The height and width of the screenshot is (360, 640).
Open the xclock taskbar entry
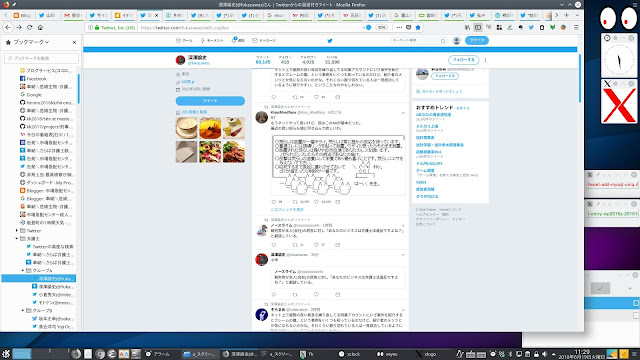point(350,354)
